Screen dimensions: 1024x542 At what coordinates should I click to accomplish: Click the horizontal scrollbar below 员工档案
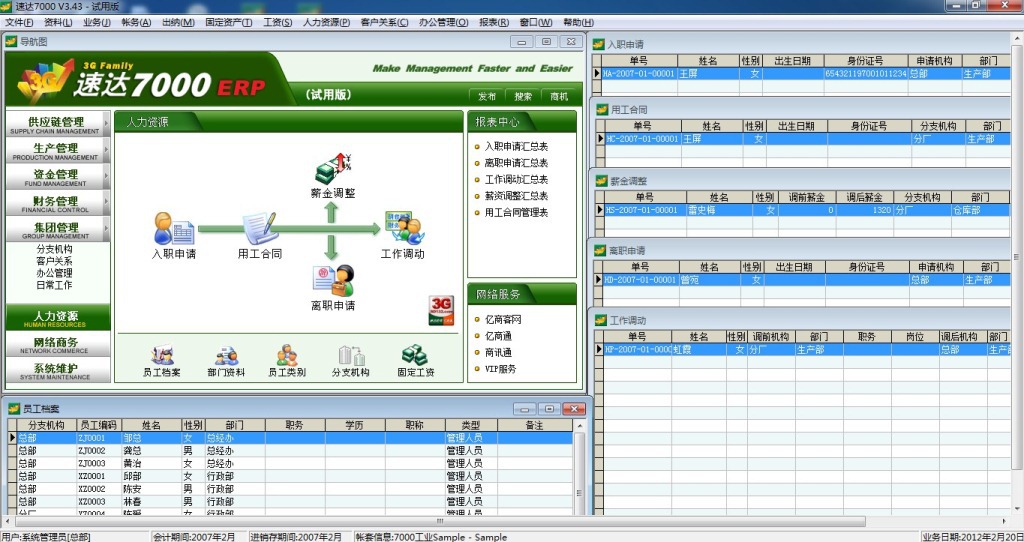pyautogui.click(x=440, y=521)
